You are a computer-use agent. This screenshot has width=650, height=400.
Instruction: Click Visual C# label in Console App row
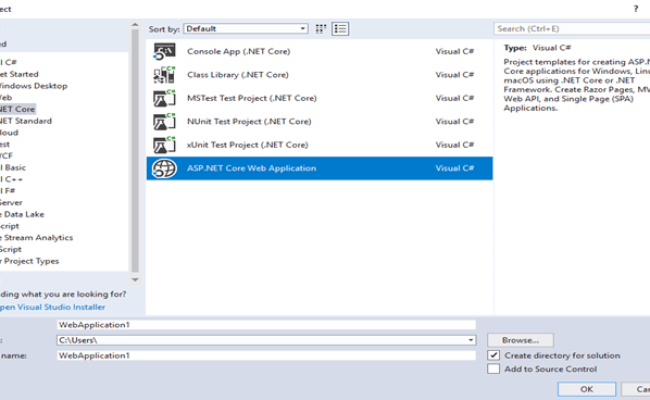click(x=454, y=51)
